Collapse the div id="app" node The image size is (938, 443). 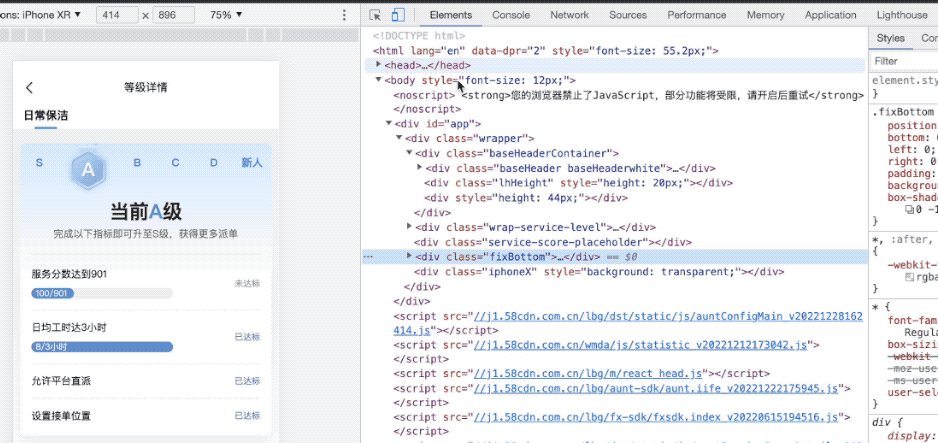pos(388,124)
